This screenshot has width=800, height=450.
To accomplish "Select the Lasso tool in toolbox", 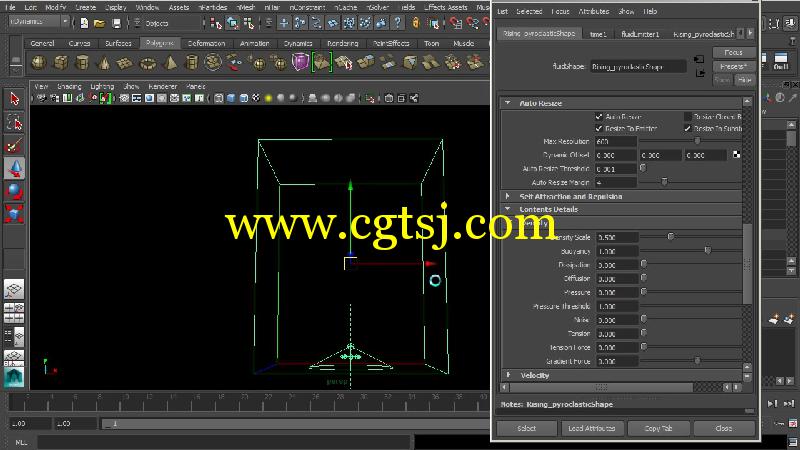I will coord(14,122).
